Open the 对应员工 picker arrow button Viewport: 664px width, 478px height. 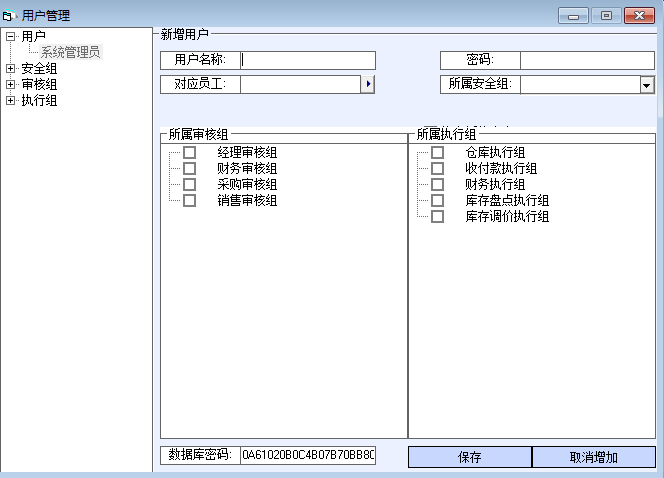(x=368, y=84)
